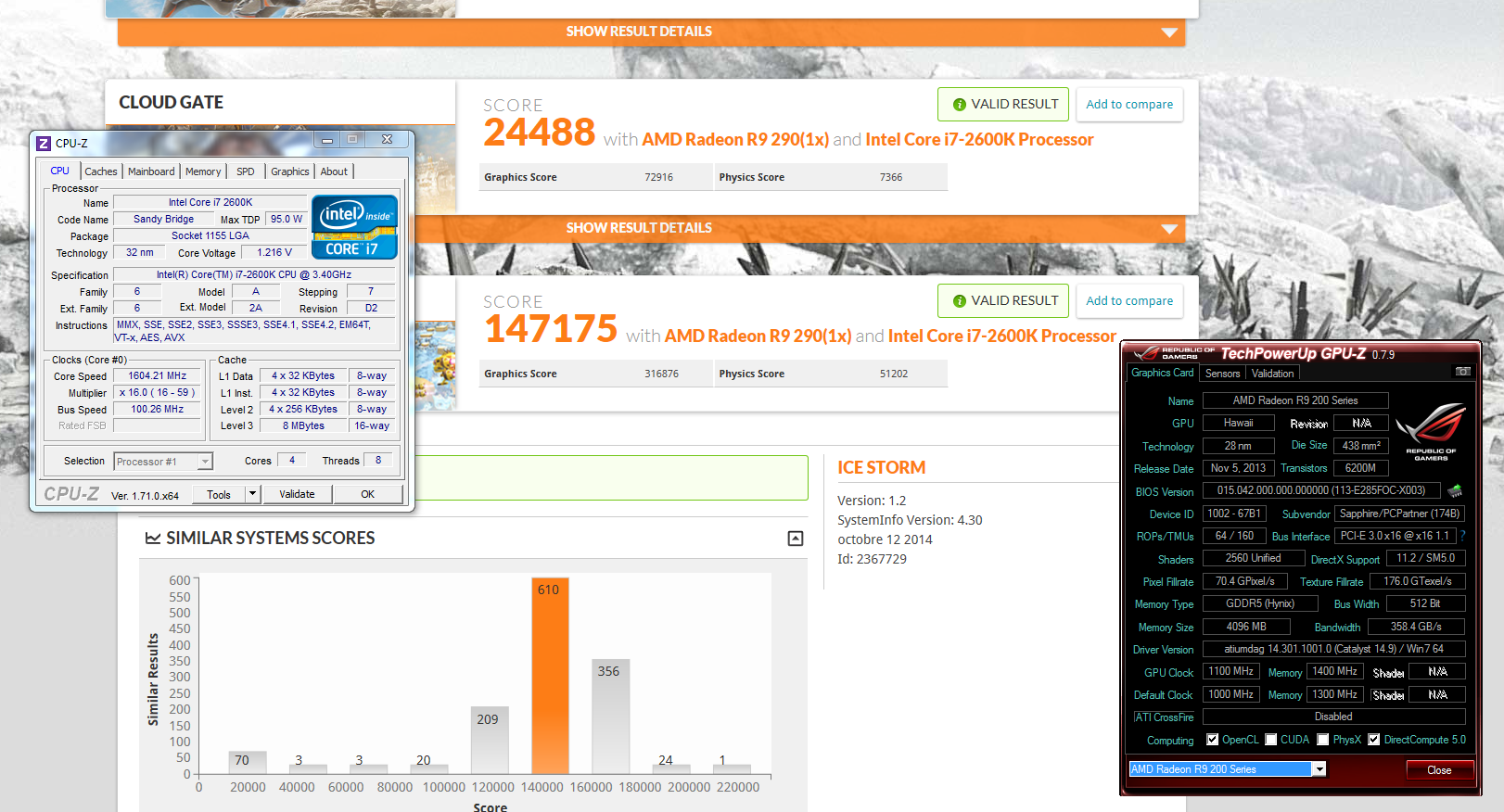Click the green info icon on the Ice Storm Valid Result

pos(959,301)
